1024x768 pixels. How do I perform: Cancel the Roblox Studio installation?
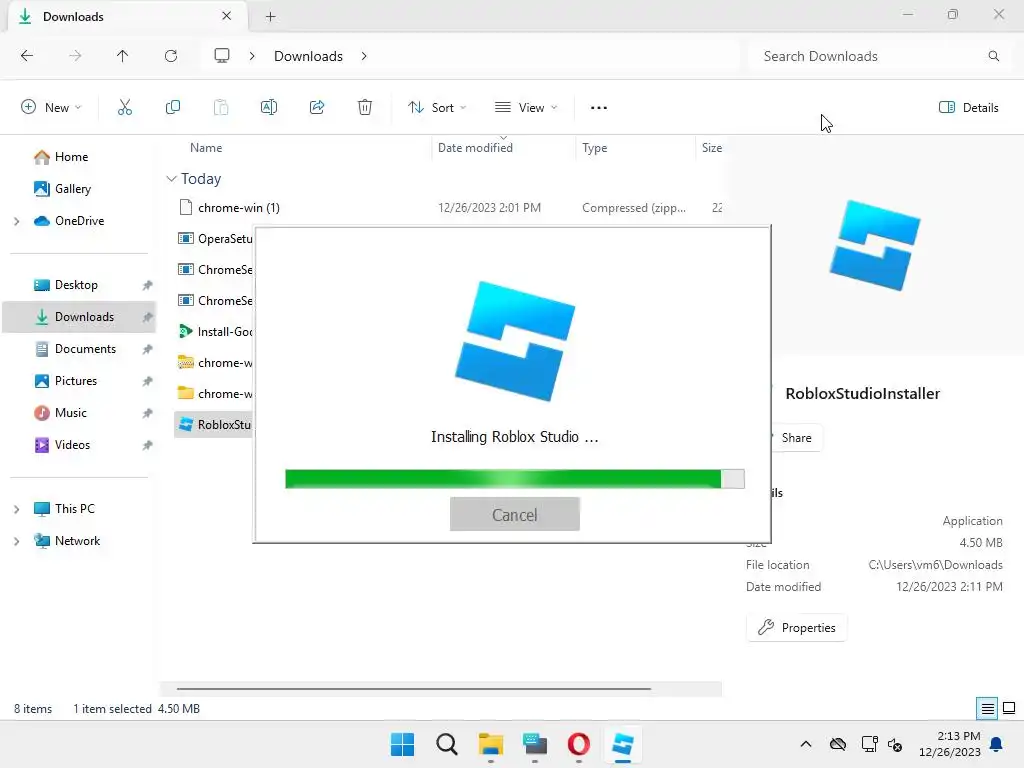515,515
